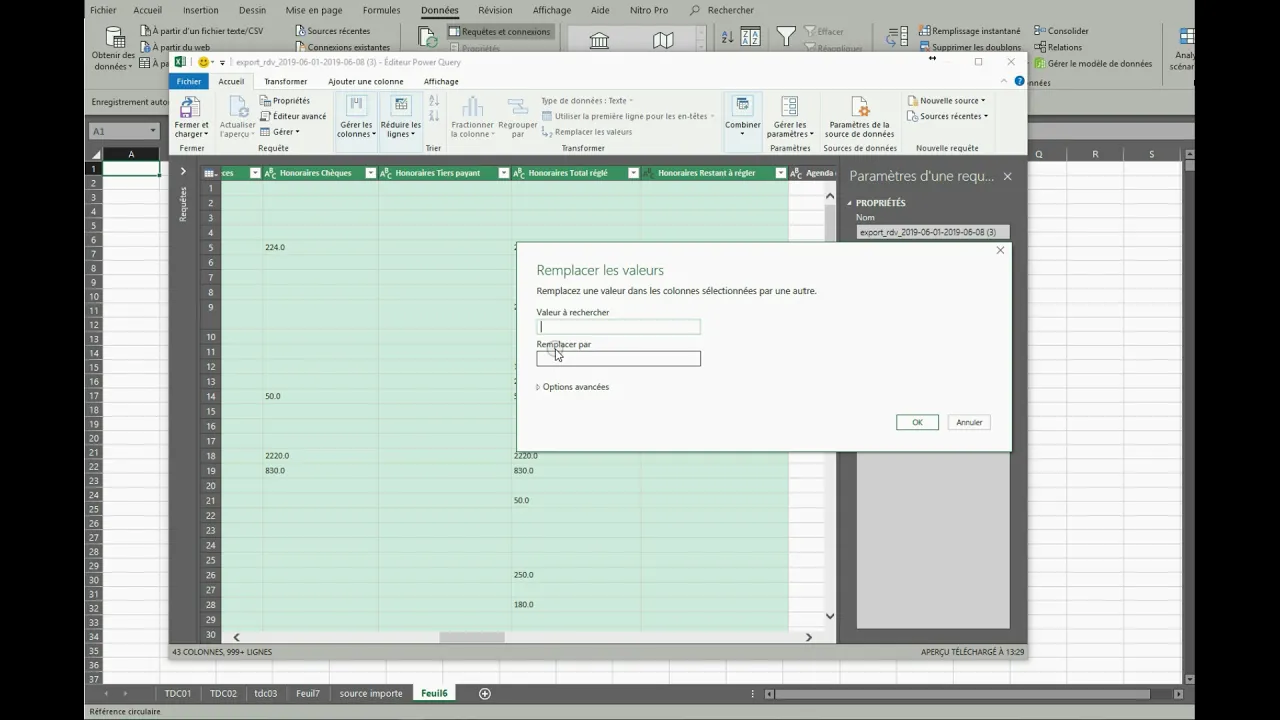
Task: Click Supprimer les doublons in Excel ribbon
Action: [969, 47]
